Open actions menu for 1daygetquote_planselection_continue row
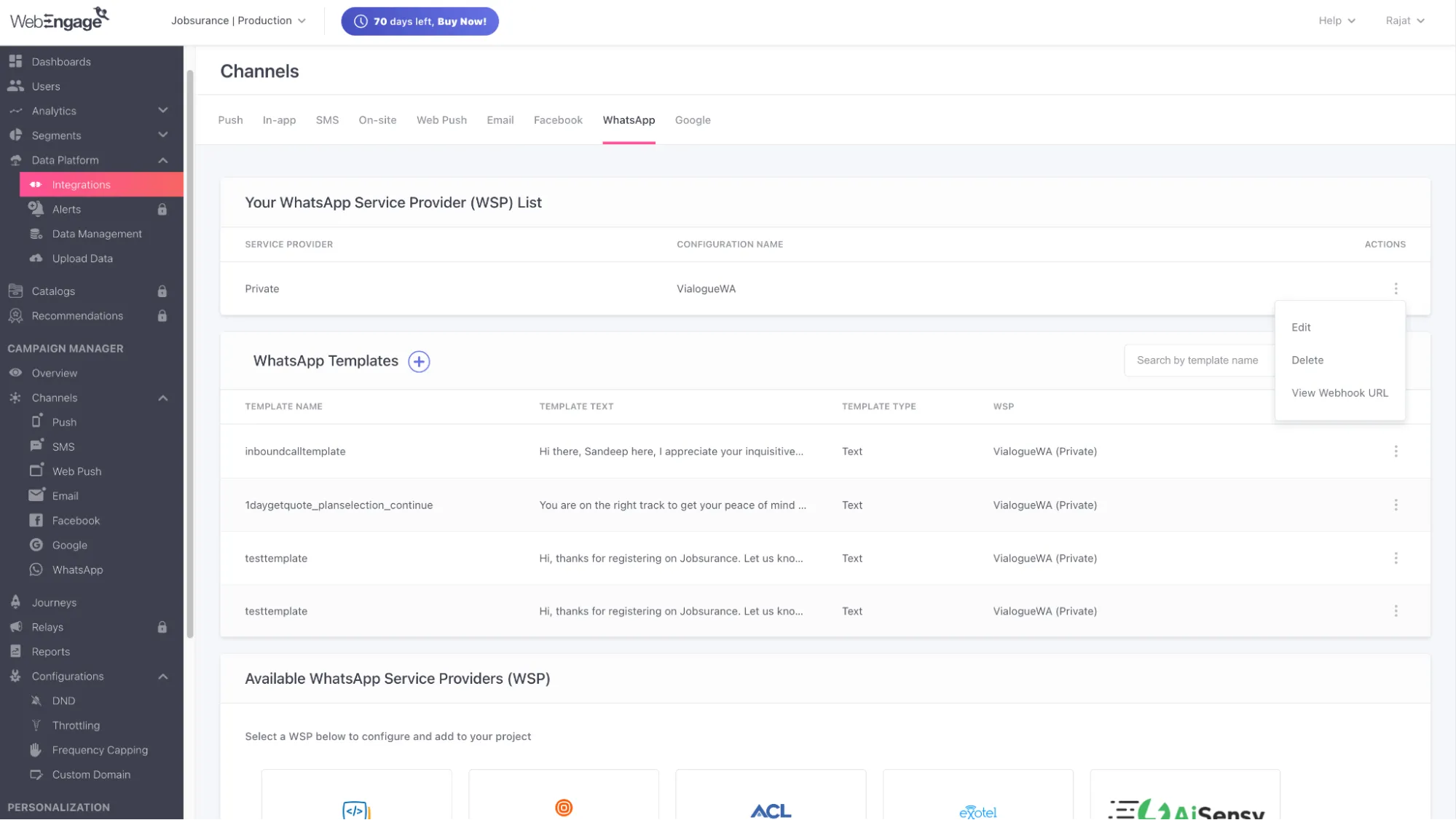The width and height of the screenshot is (1456, 820). (1396, 505)
